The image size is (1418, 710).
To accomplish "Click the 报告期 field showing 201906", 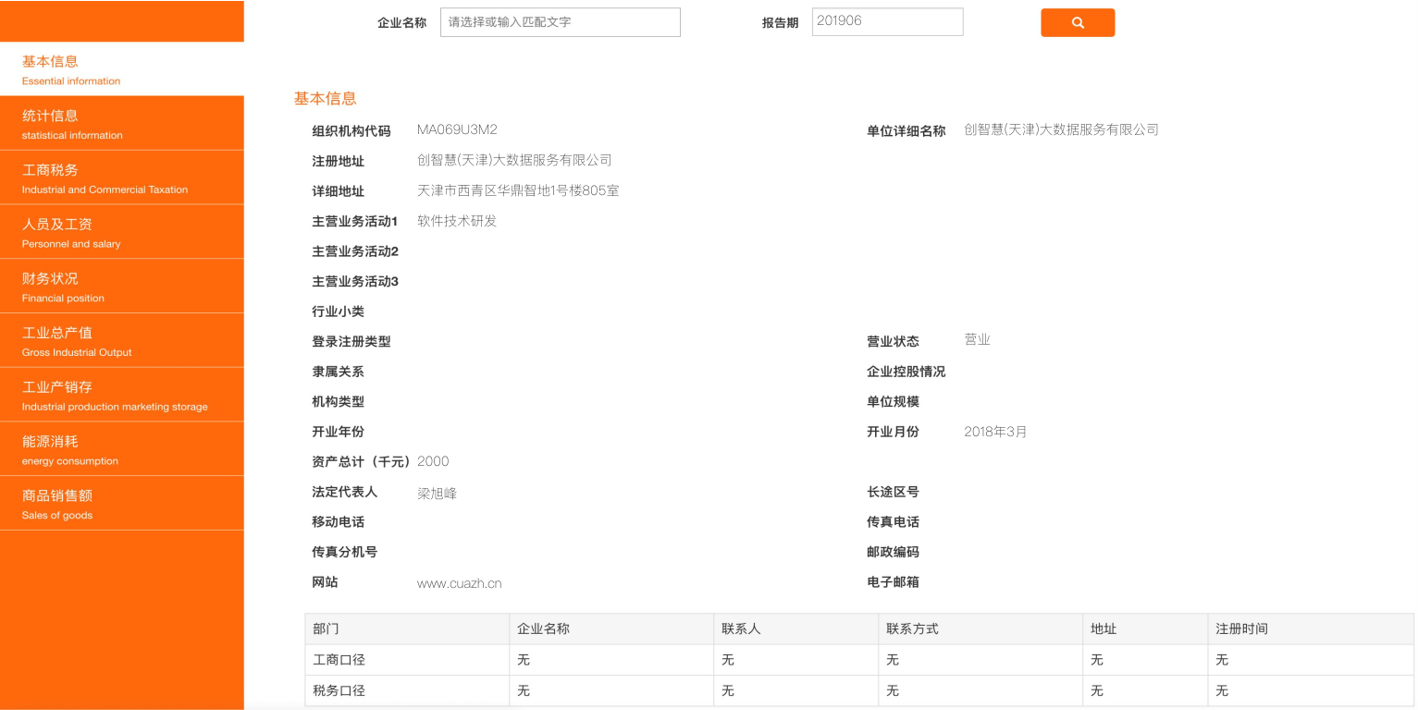I will click(x=887, y=22).
